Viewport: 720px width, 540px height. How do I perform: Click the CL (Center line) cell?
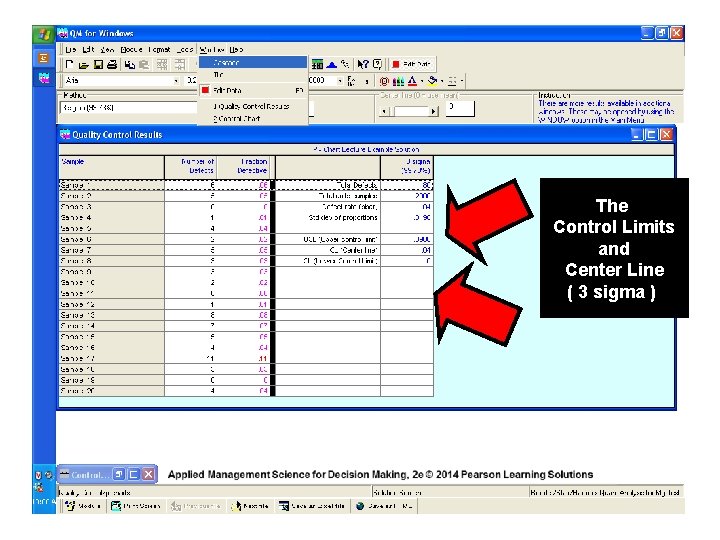(x=328, y=250)
